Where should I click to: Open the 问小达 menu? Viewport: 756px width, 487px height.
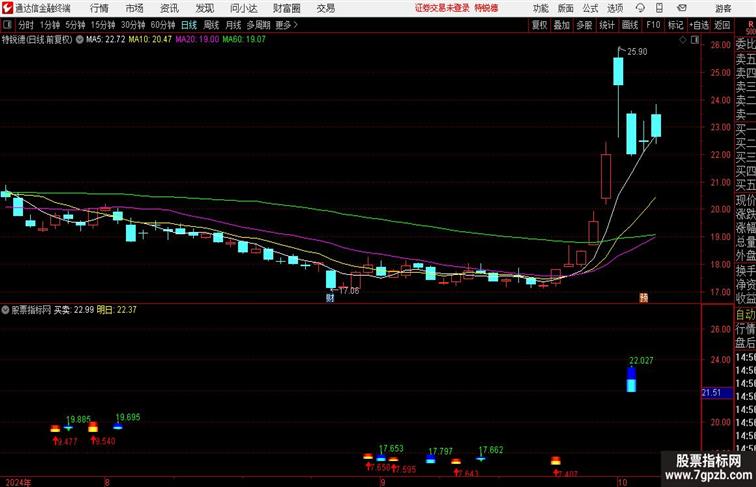pyautogui.click(x=243, y=8)
